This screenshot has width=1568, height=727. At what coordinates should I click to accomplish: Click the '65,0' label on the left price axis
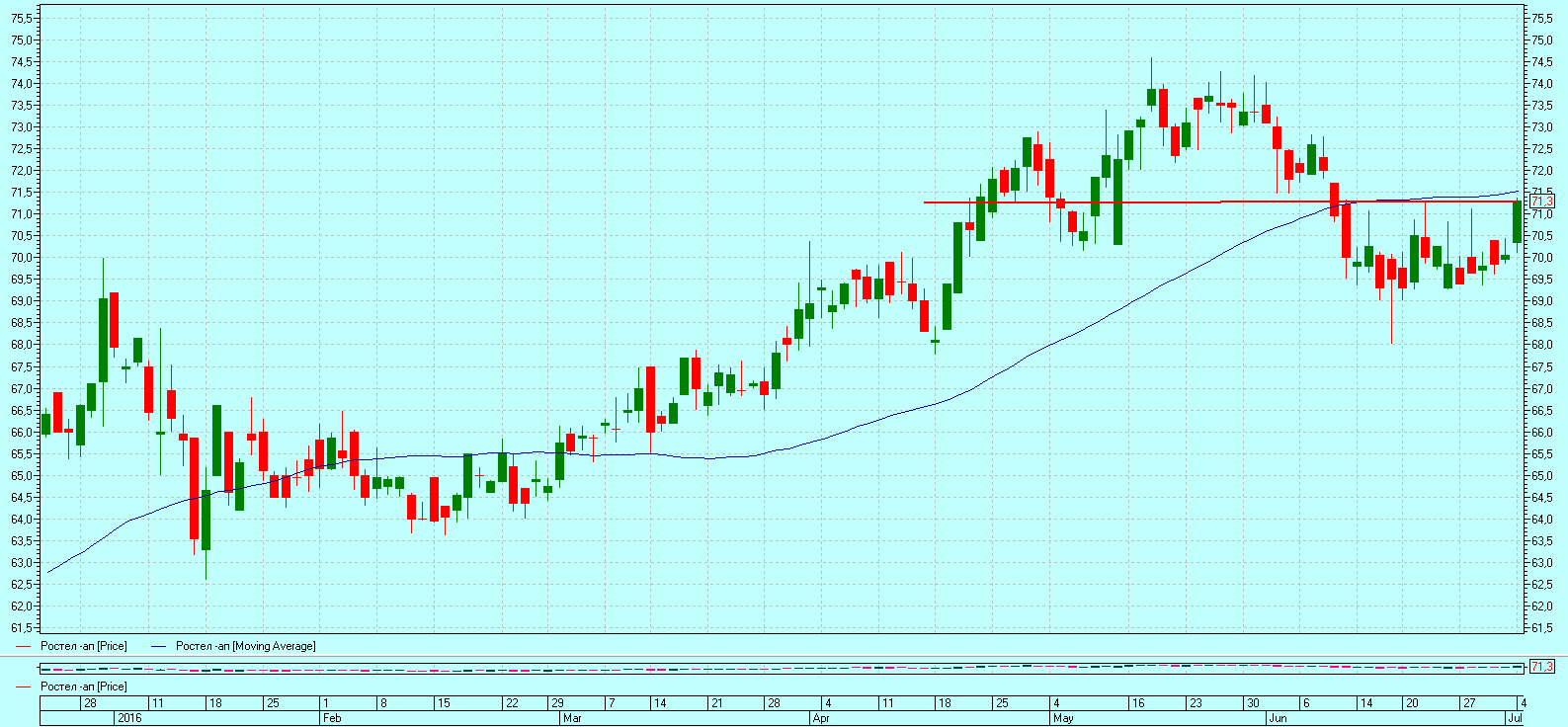[22, 476]
